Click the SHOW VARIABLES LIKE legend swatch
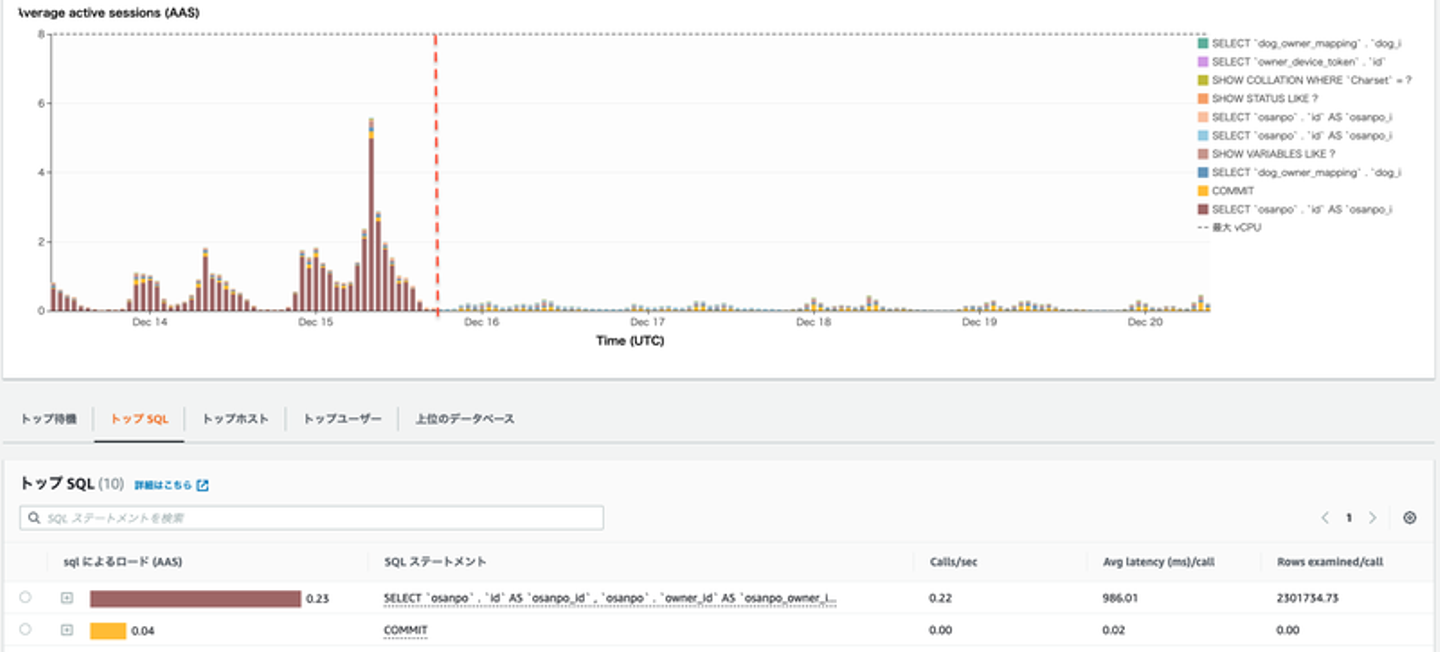Screen dimensions: 1440x652 click(x=1203, y=154)
